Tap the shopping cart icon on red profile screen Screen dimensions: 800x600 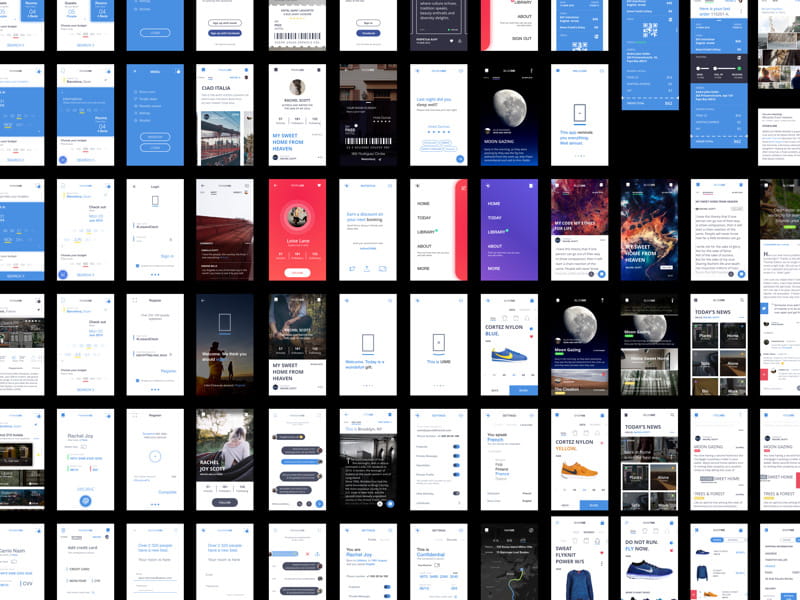[319, 186]
